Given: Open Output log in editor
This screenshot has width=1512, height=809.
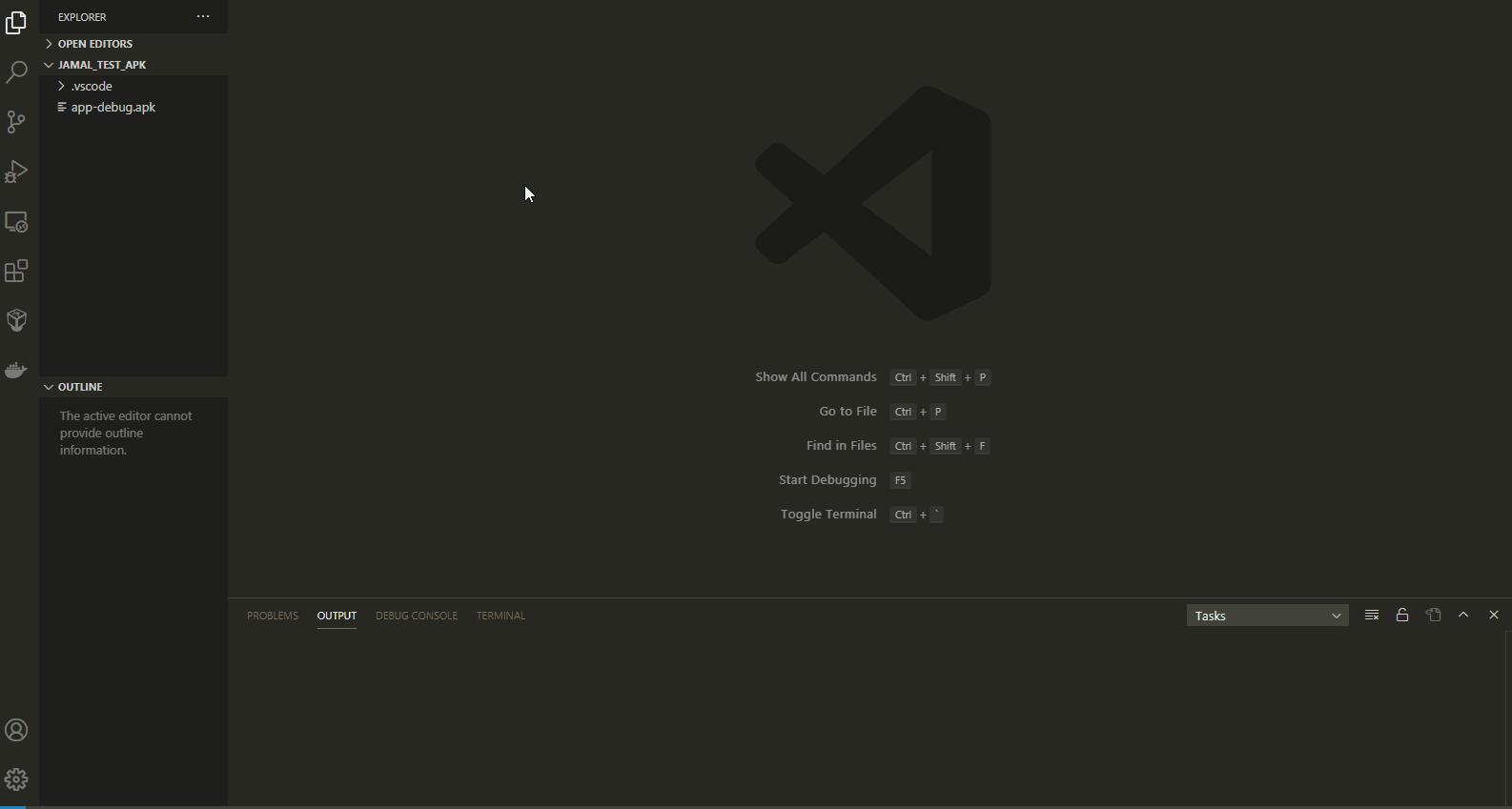Looking at the screenshot, I should click(x=1433, y=615).
